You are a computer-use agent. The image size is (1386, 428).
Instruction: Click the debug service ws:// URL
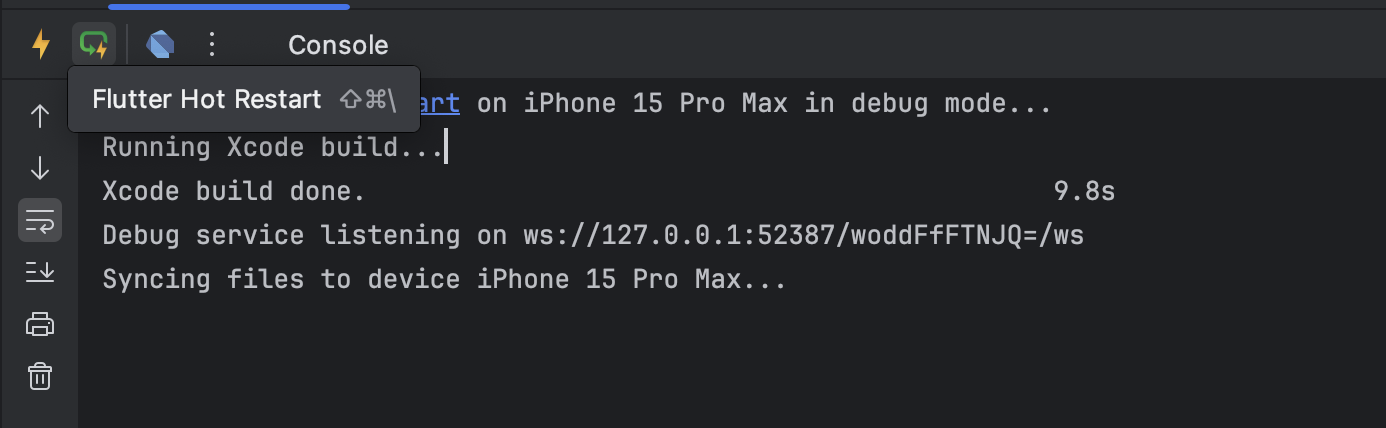[x=803, y=235]
